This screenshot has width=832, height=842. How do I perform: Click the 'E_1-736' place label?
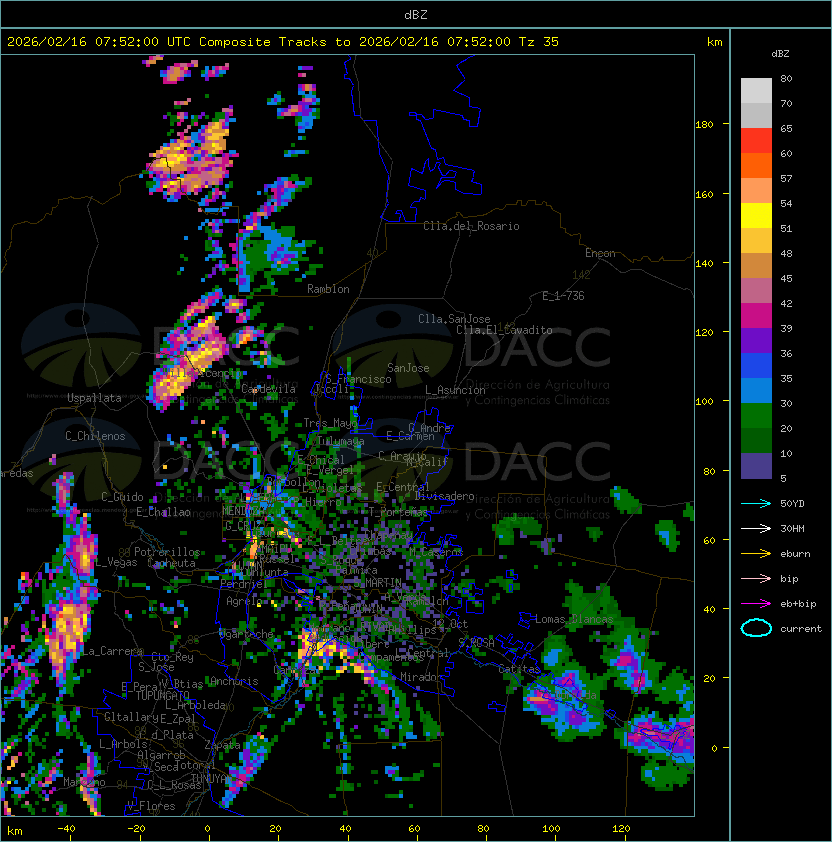563,296
